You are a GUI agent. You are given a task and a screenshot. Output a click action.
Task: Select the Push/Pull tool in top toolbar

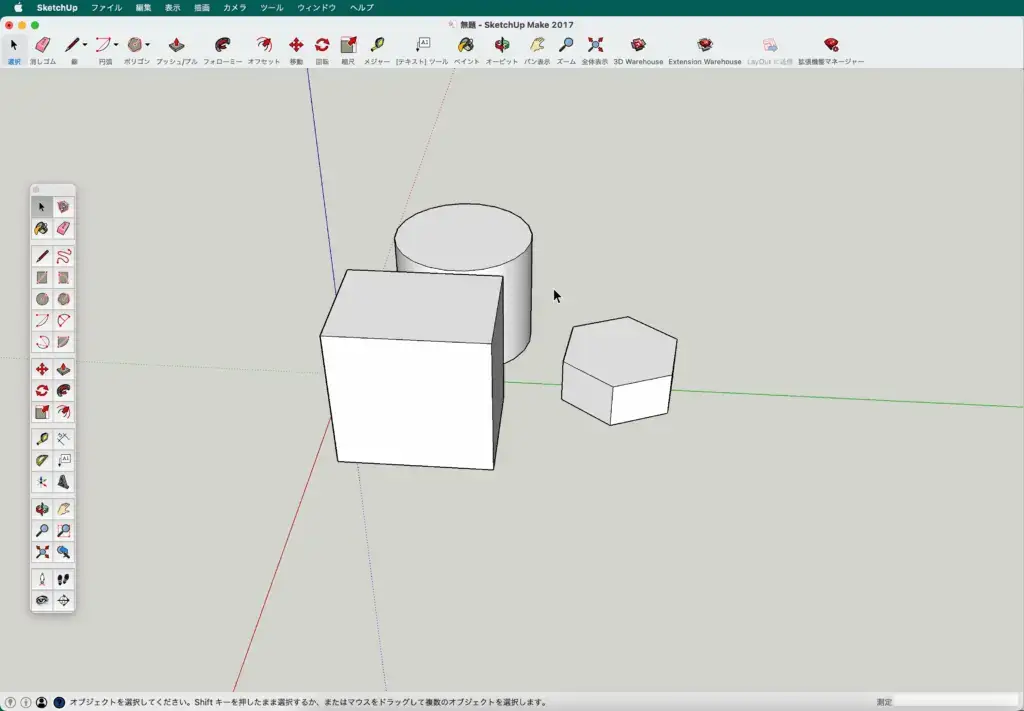[176, 46]
